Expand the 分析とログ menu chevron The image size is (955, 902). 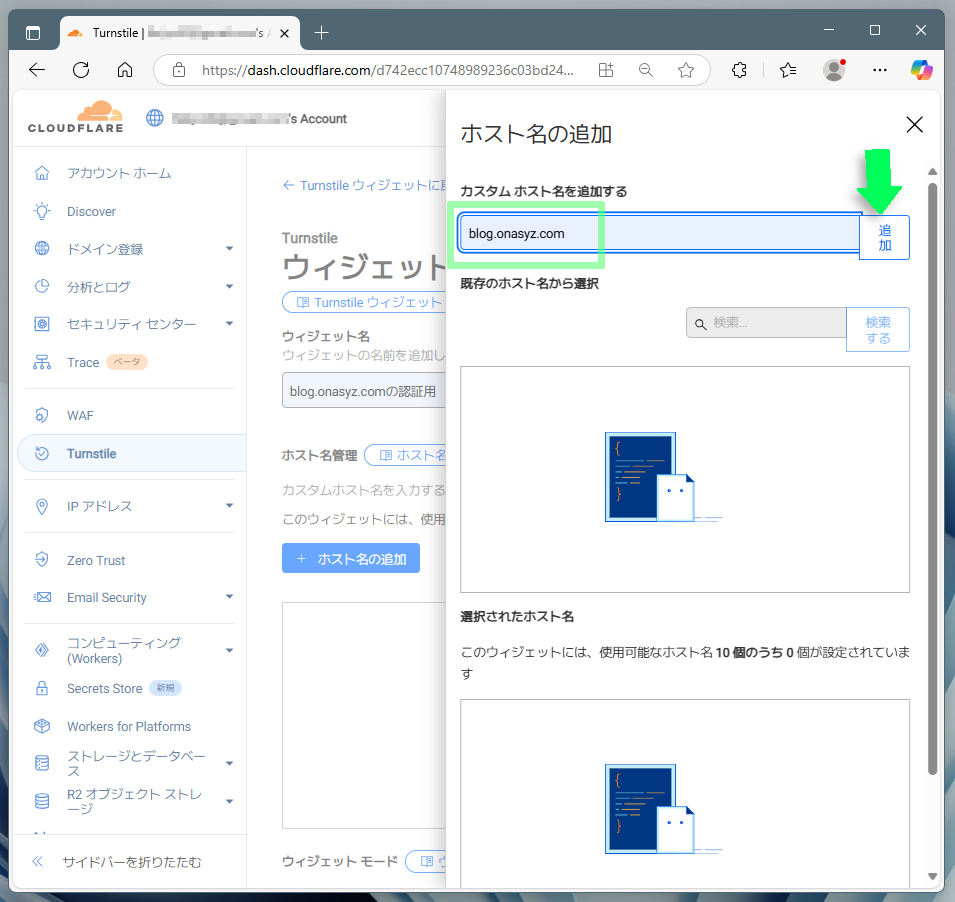[229, 286]
